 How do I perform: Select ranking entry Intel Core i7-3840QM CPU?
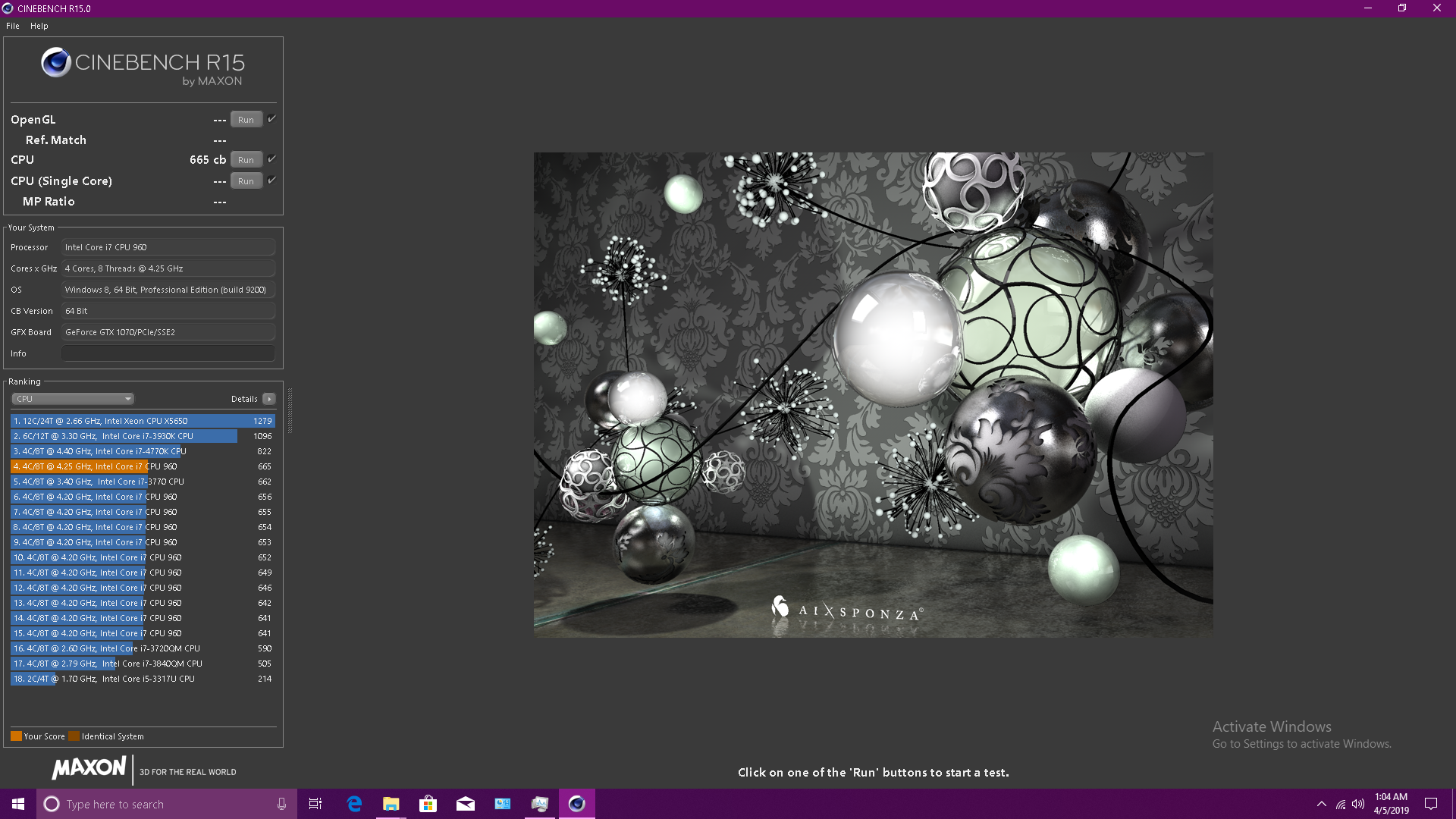click(143, 664)
